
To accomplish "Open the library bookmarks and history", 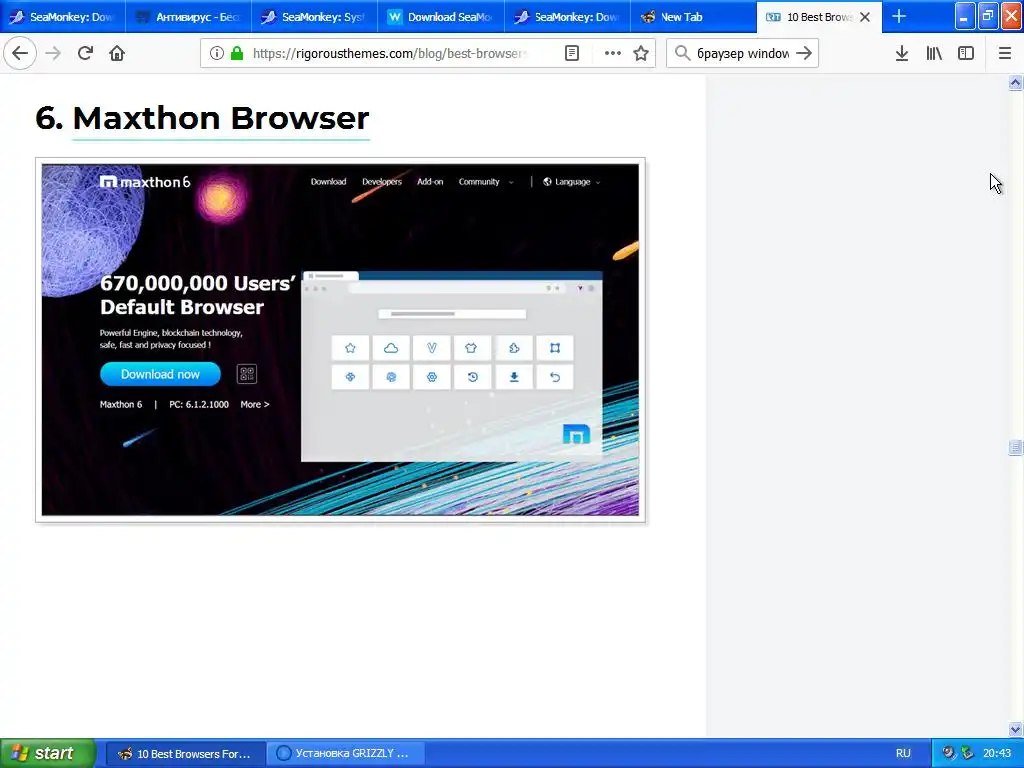I will click(x=934, y=53).
